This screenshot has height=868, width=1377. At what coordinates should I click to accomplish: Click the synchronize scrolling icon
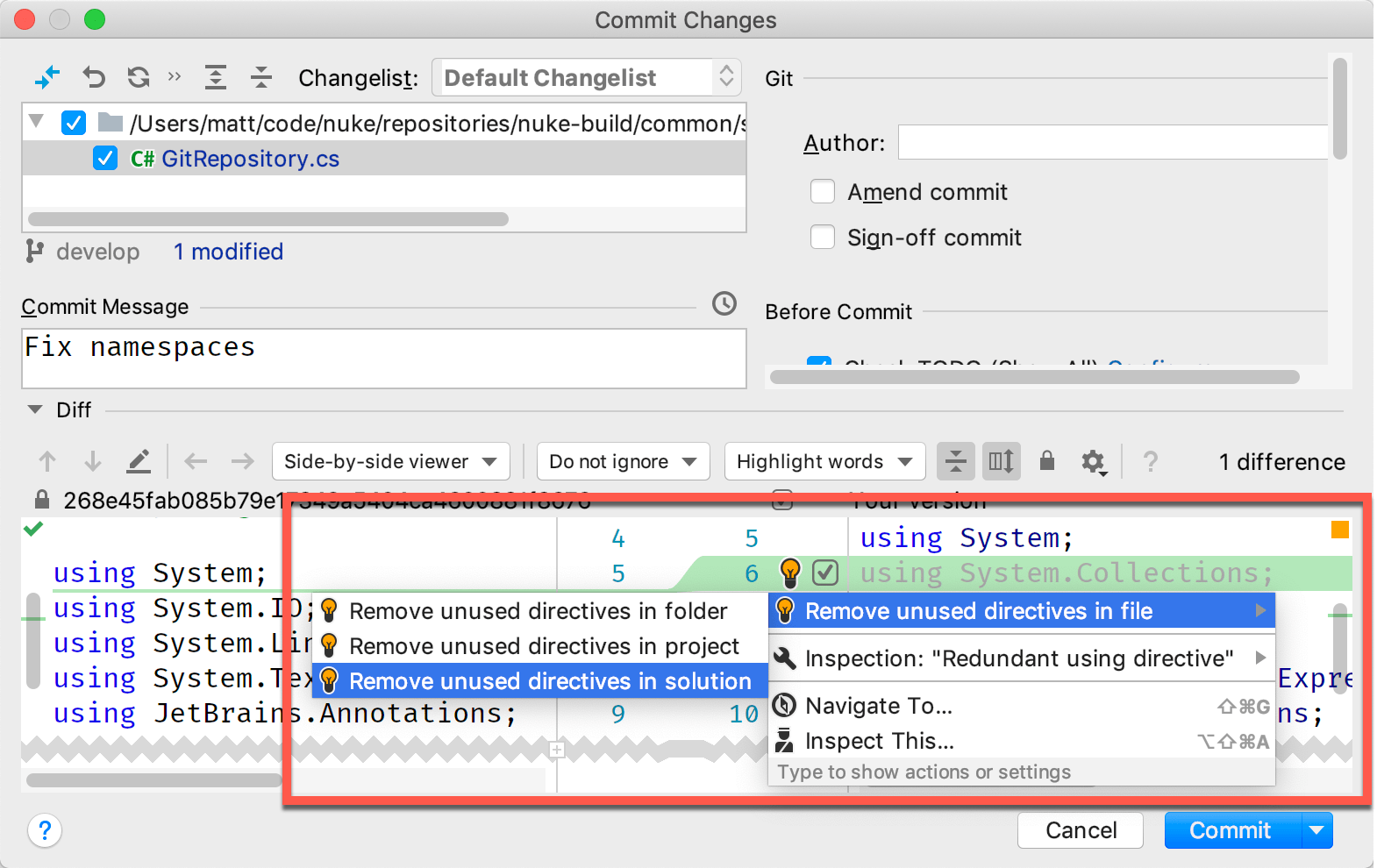tap(1001, 461)
